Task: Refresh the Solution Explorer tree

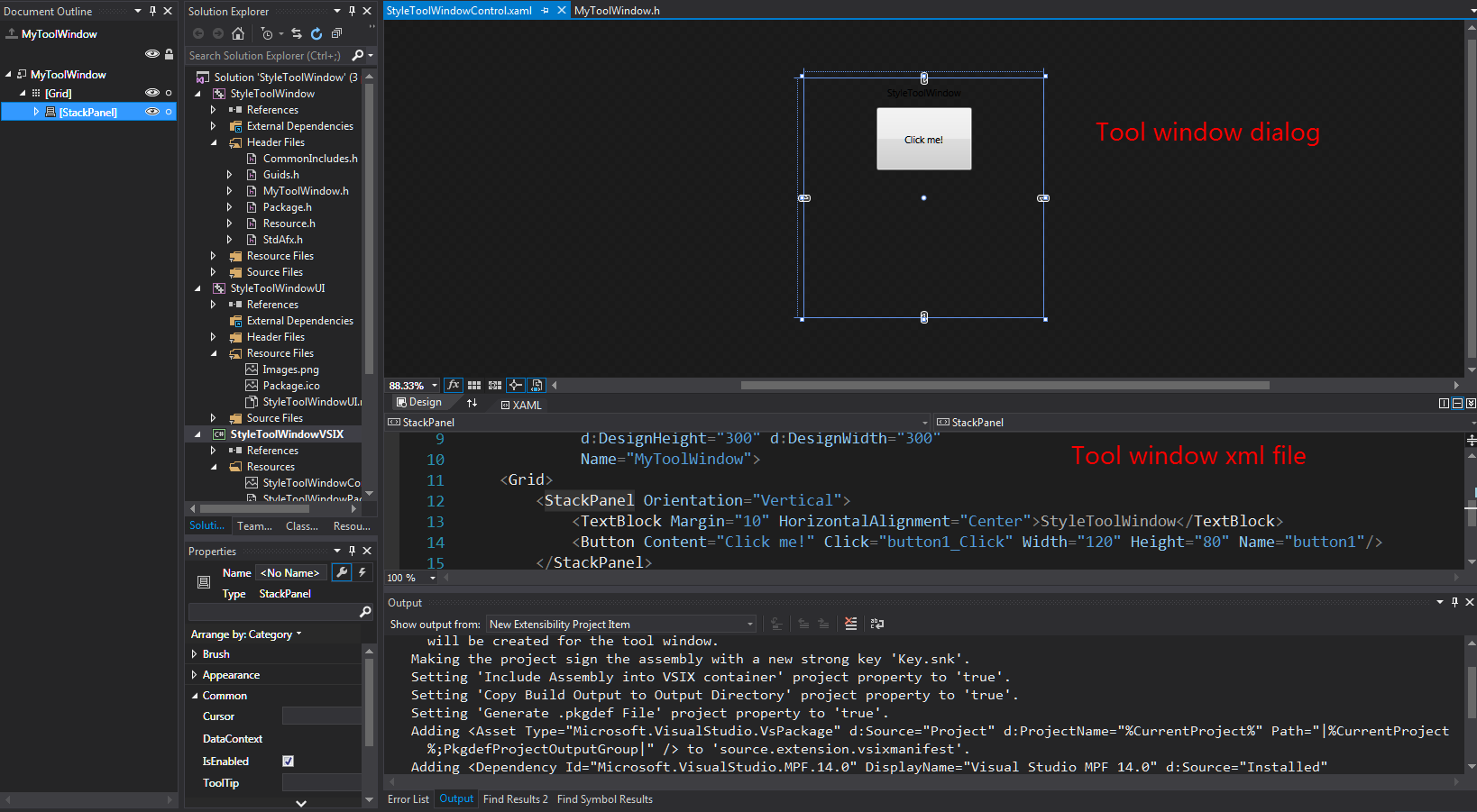Action: 316,33
